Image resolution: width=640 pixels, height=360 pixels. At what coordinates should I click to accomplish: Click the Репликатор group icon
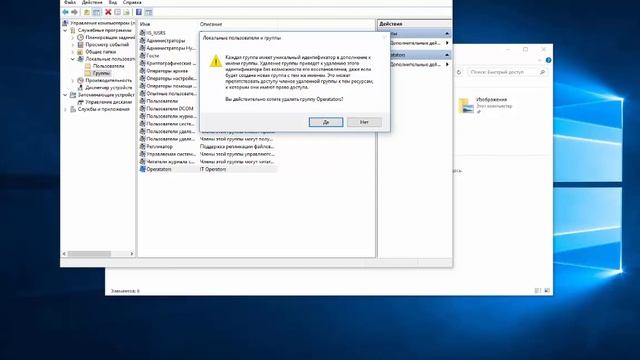pyautogui.click(x=142, y=146)
